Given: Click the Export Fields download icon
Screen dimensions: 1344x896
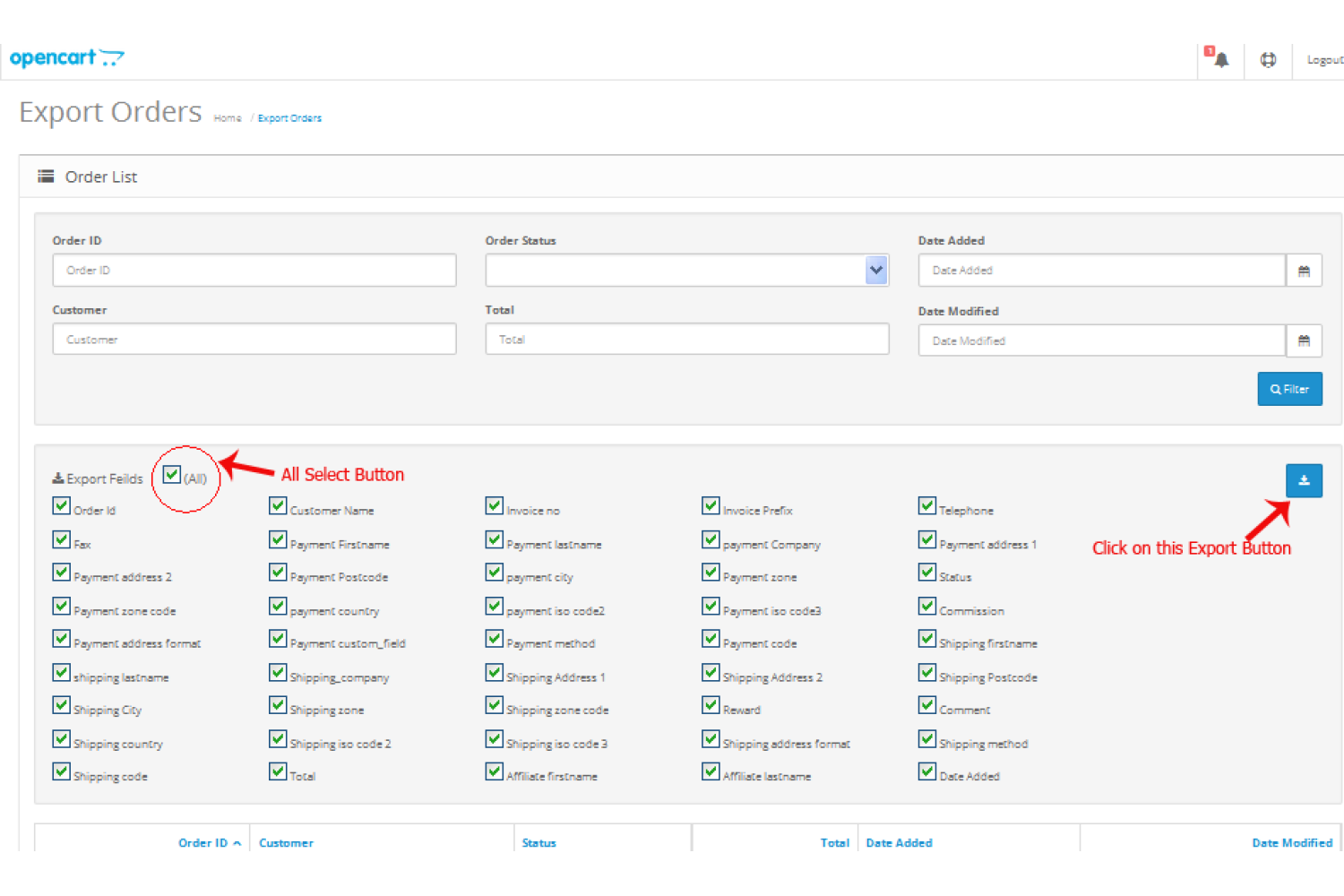Looking at the screenshot, I should 58,478.
